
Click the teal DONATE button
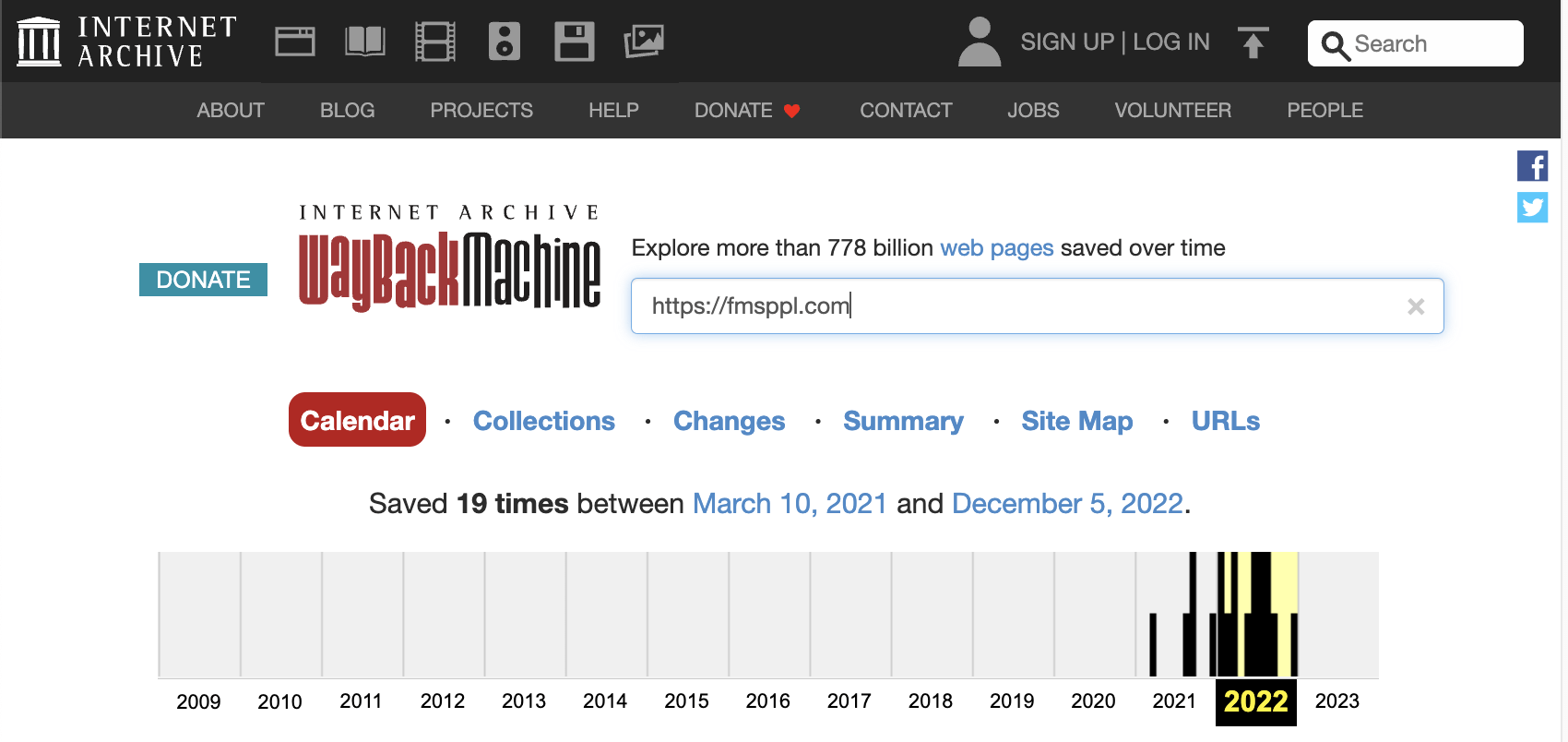pos(203,280)
